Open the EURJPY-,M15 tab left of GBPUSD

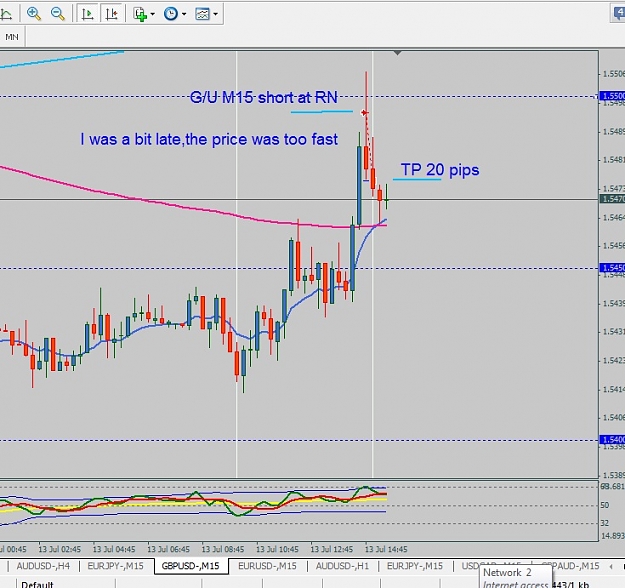tap(115, 566)
